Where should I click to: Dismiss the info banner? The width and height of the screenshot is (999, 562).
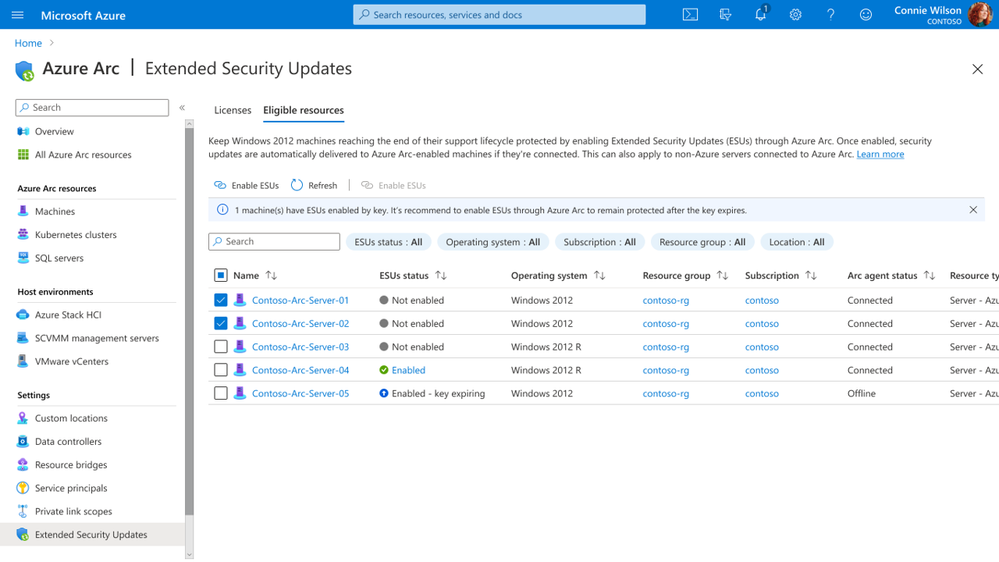[973, 210]
